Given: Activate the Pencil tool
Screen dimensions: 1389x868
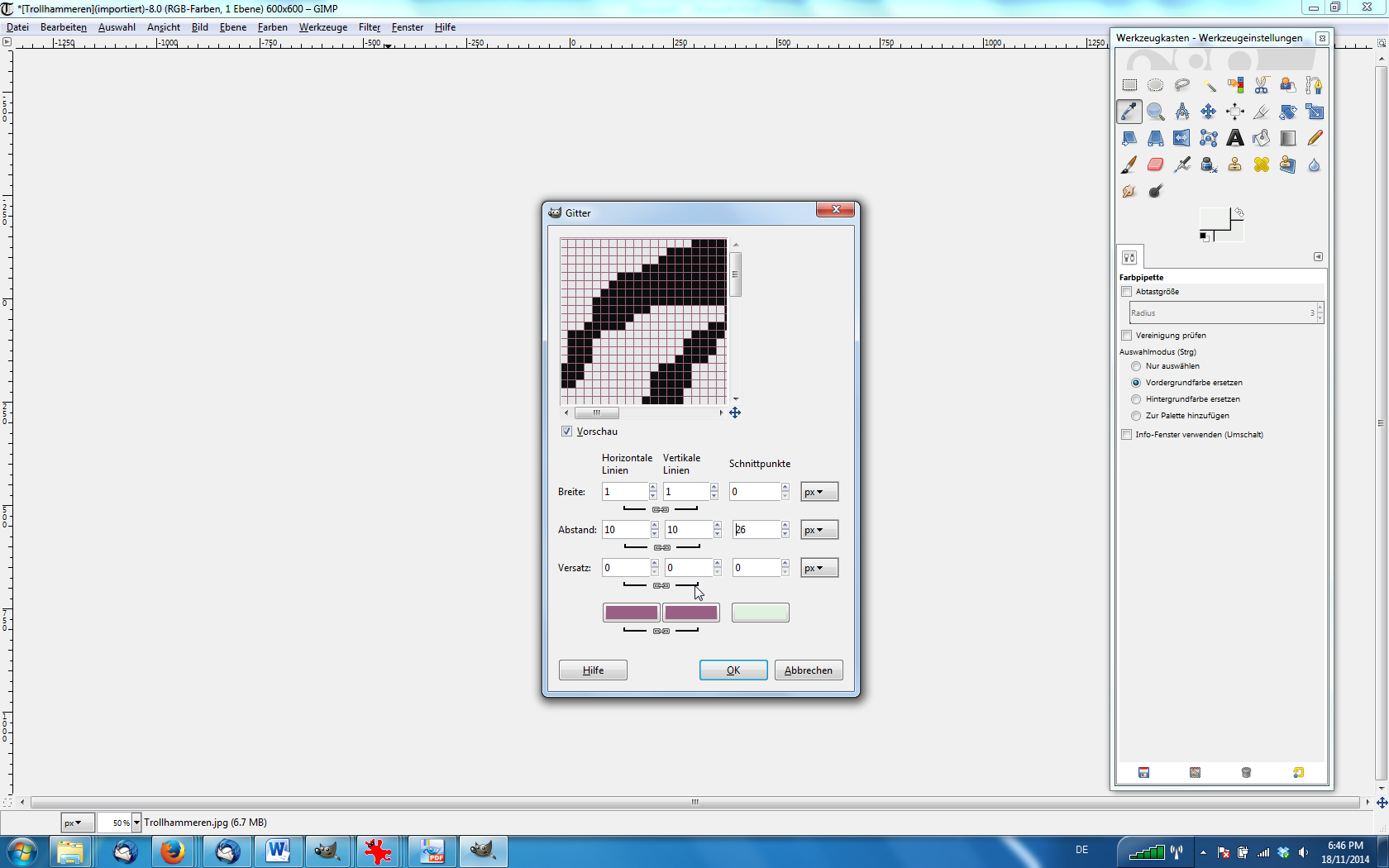Looking at the screenshot, I should click(1315, 138).
